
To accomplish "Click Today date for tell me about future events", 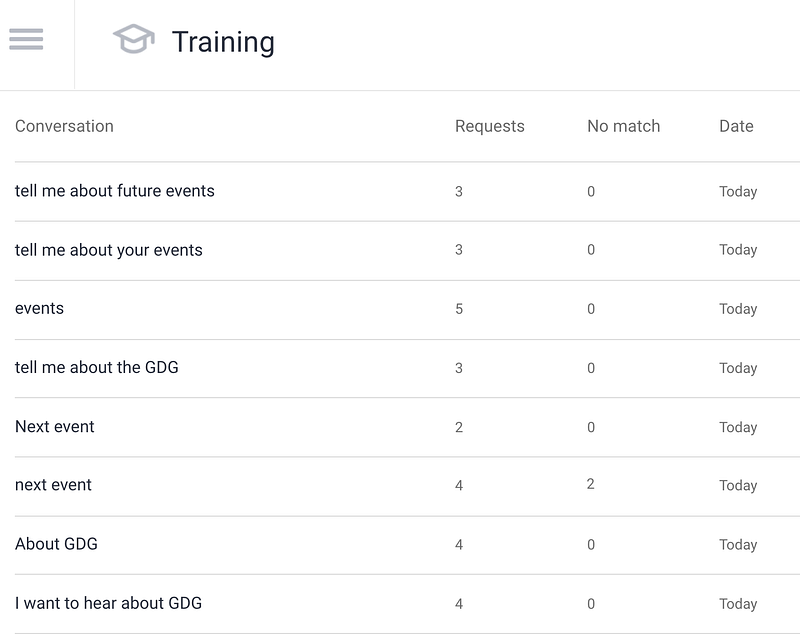I will 738,191.
